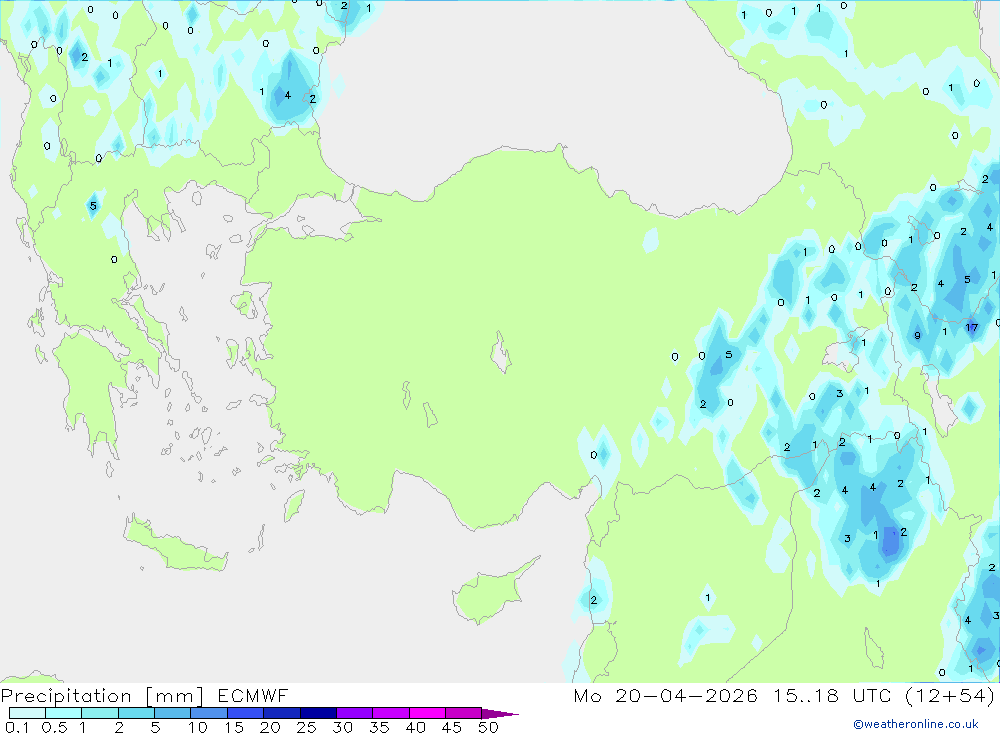
Task: Click the '0.1' legend scale label
Action: tap(17, 727)
